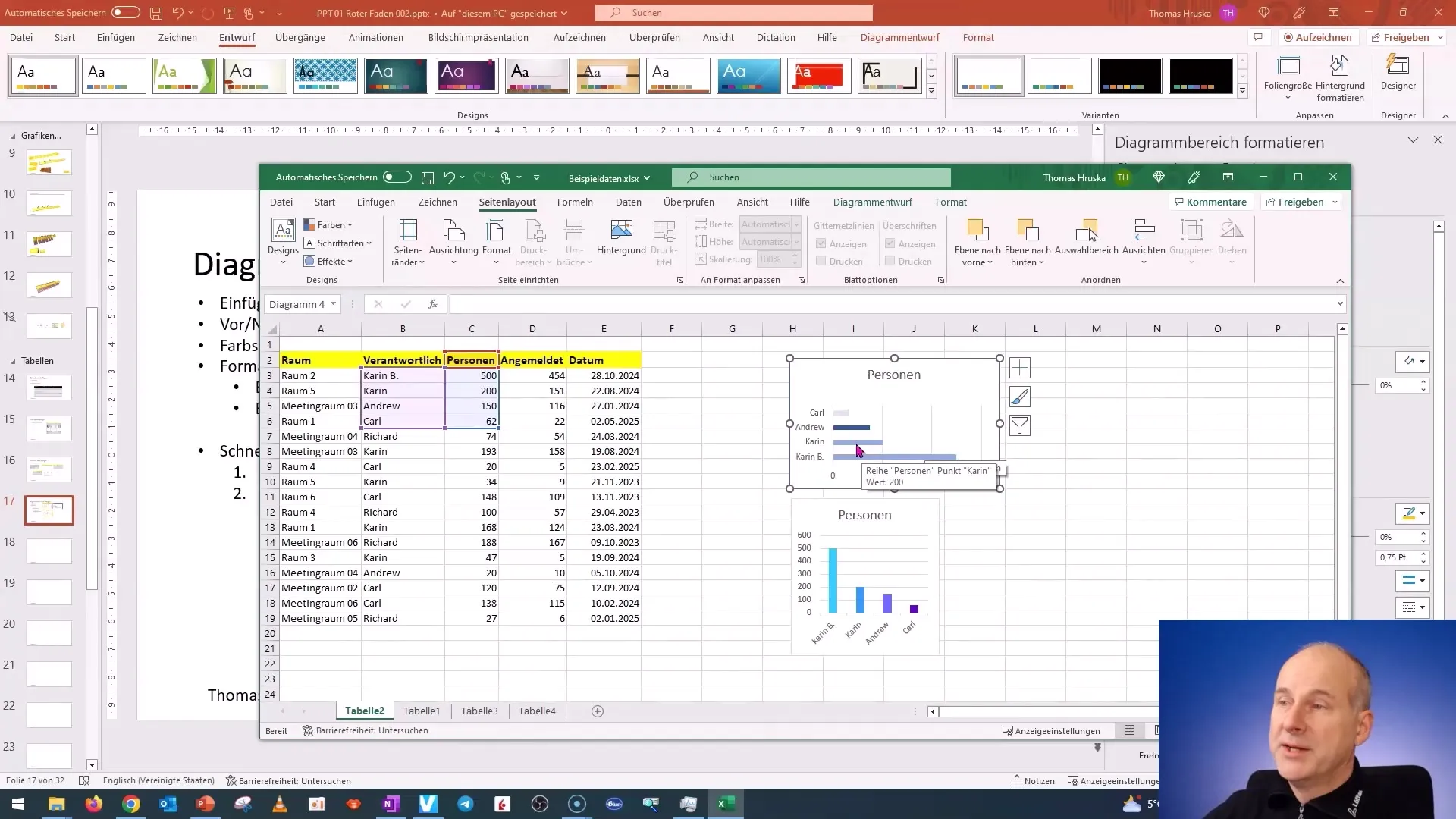
Task: Open Excel Designs gallery
Action: [x=283, y=243]
